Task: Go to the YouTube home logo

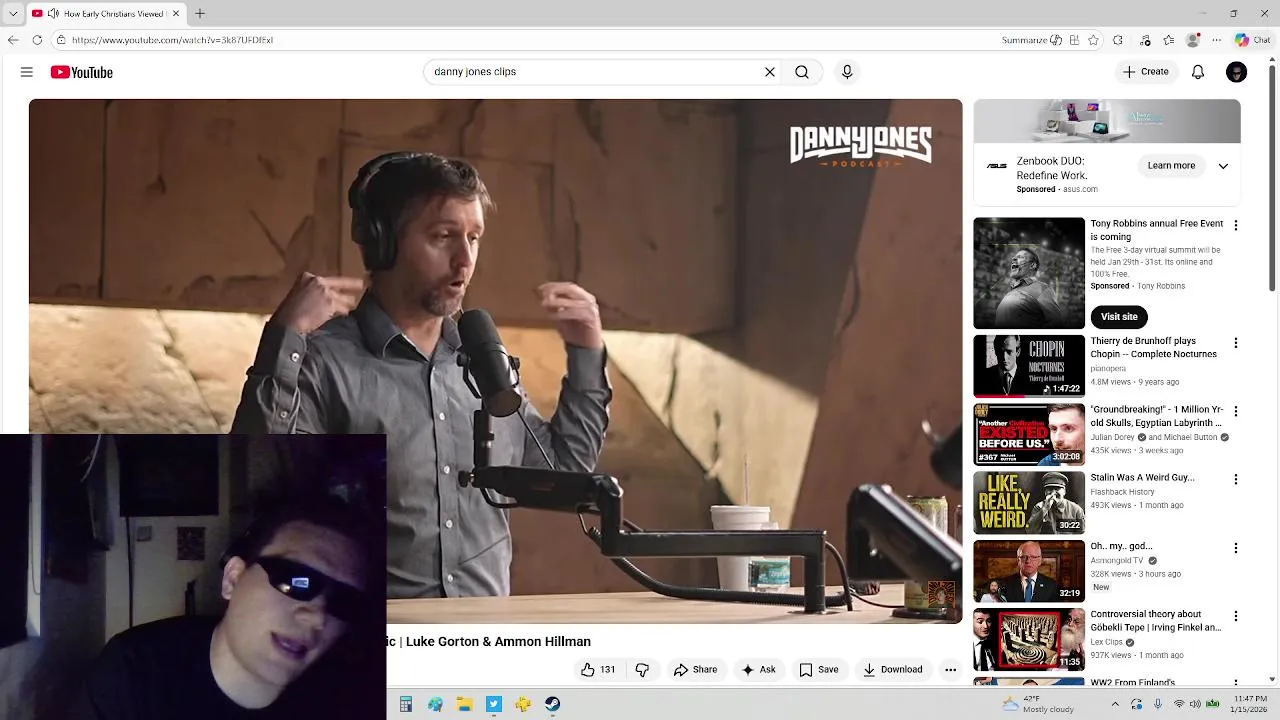Action: click(81, 72)
